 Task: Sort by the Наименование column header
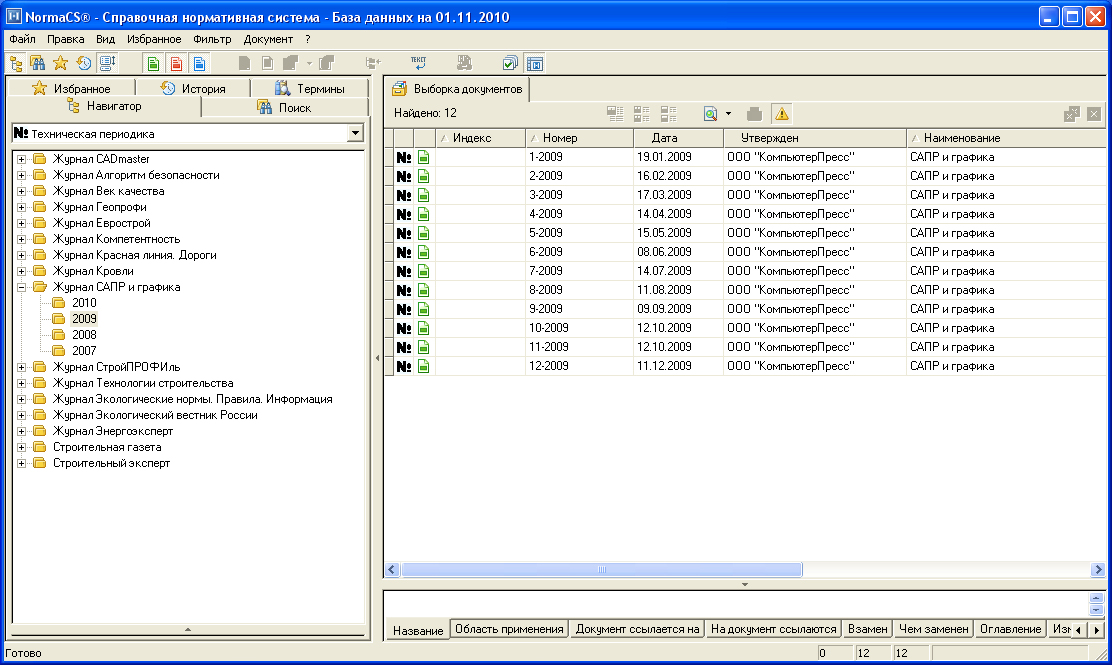coord(1006,138)
